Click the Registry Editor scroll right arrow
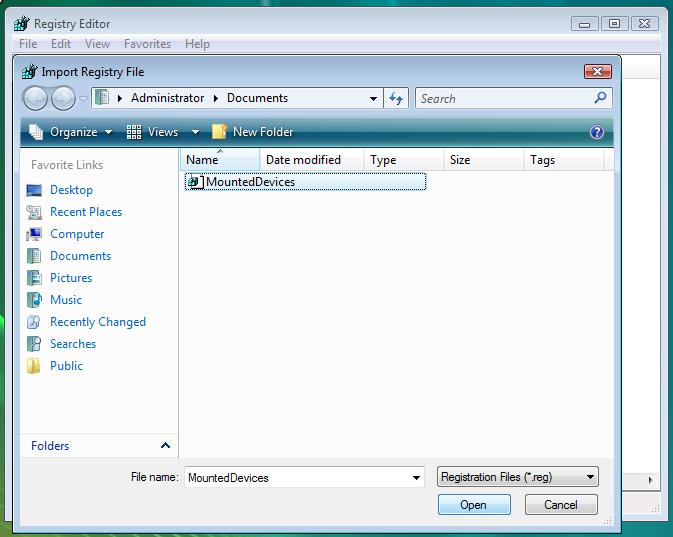The image size is (673, 537). tap(651, 480)
